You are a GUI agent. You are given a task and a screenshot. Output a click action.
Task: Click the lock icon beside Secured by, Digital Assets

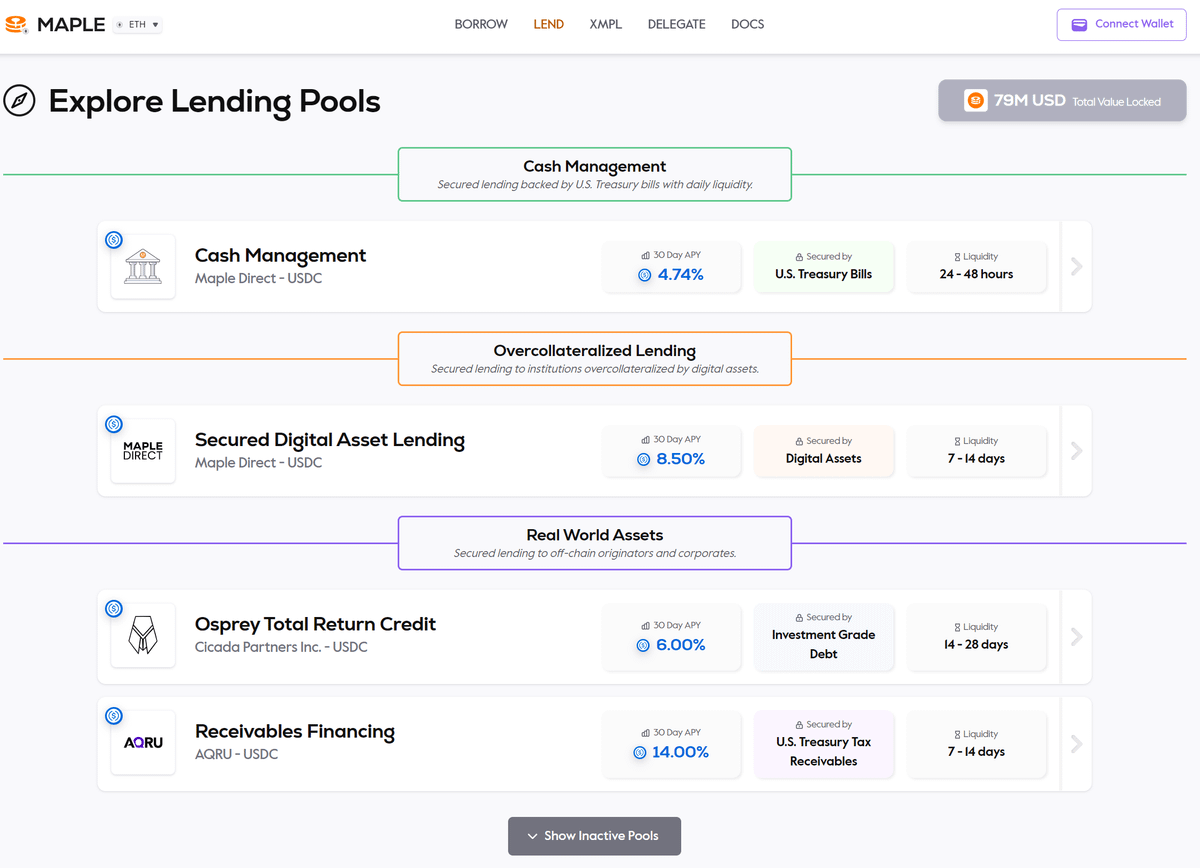[799, 441]
